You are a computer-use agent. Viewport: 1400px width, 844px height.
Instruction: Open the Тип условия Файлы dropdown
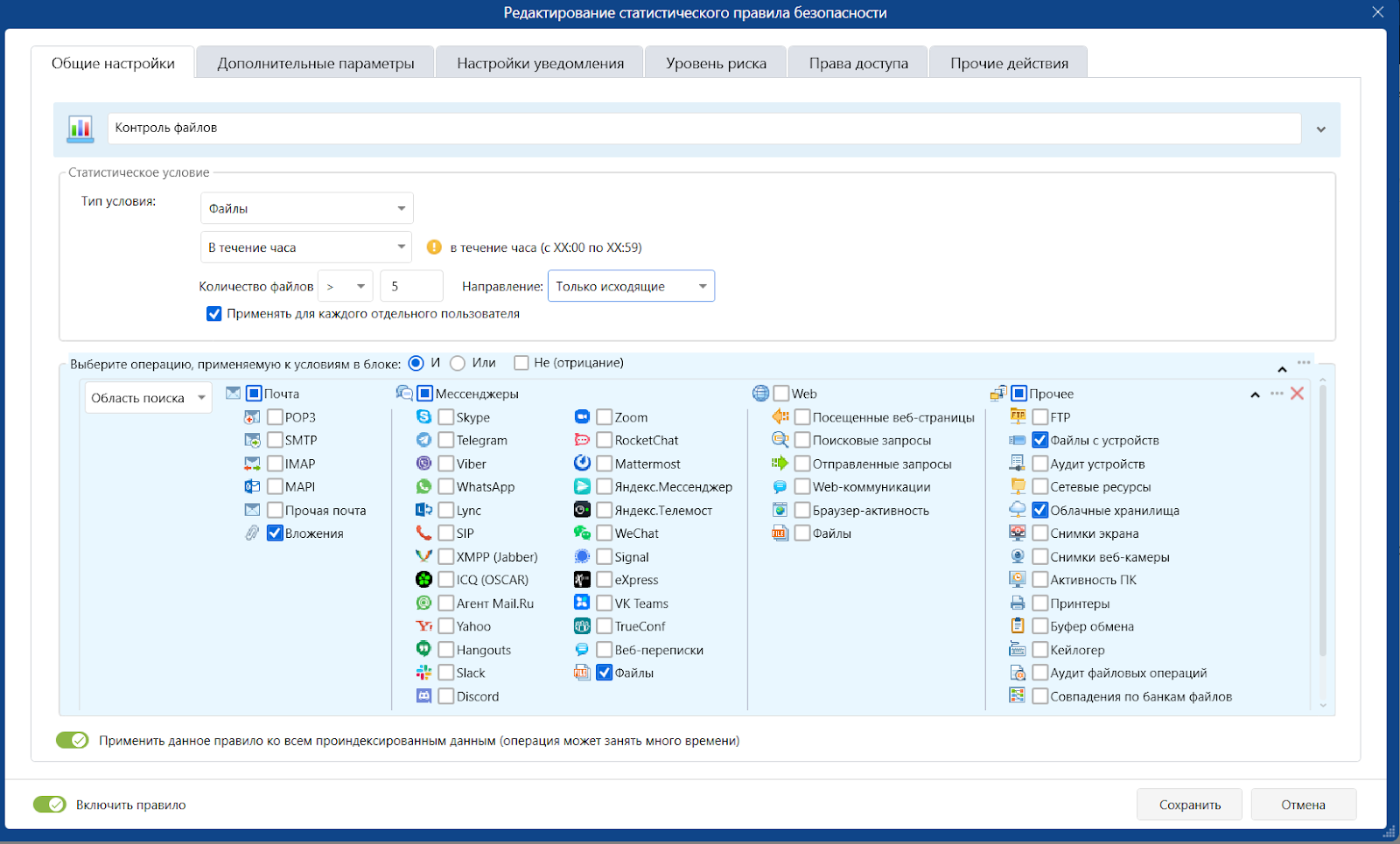coord(307,208)
